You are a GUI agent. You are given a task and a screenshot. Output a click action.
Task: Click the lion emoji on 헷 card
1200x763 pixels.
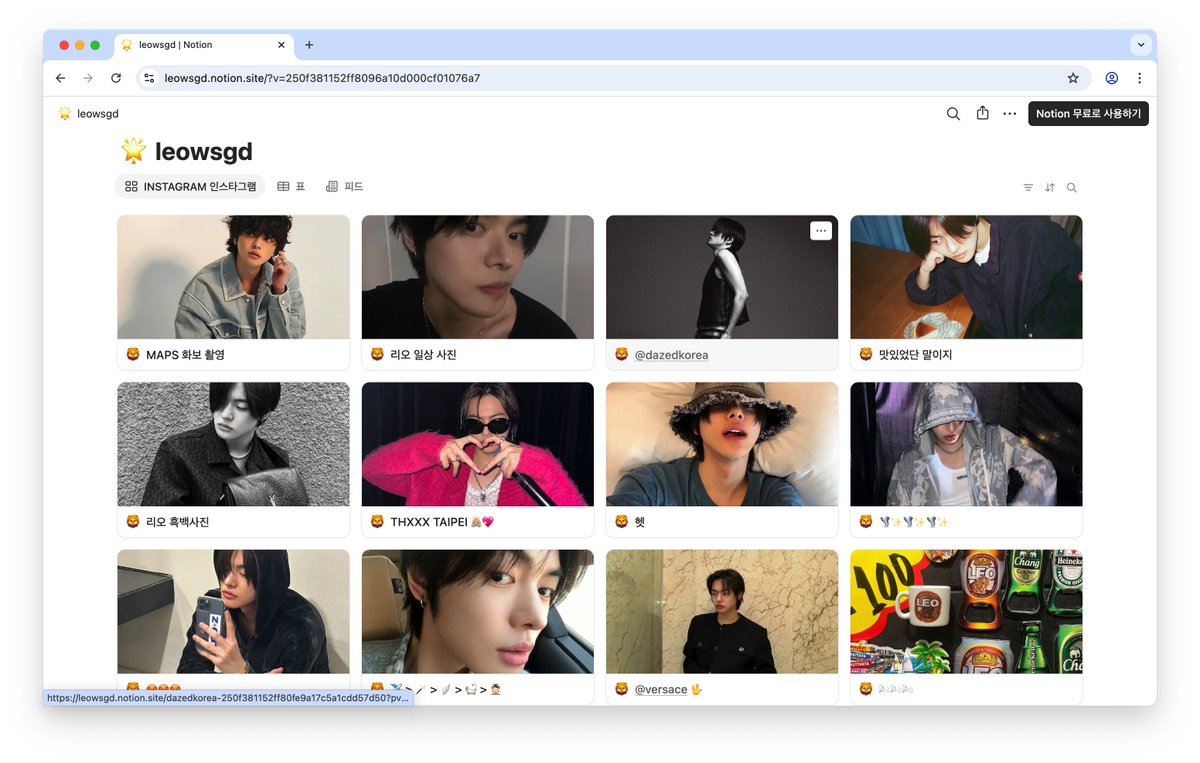(621, 522)
